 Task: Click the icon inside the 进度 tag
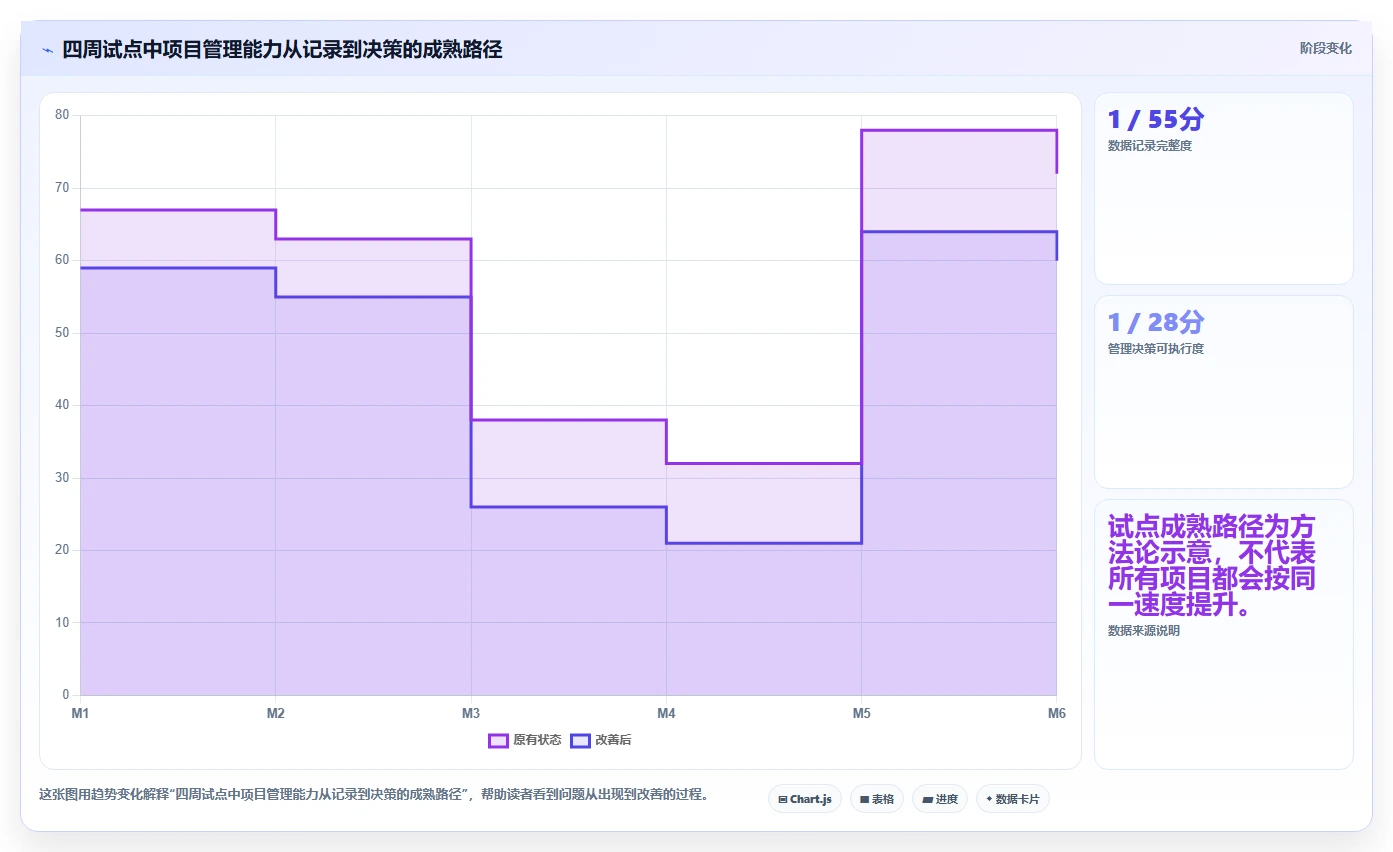coord(927,800)
